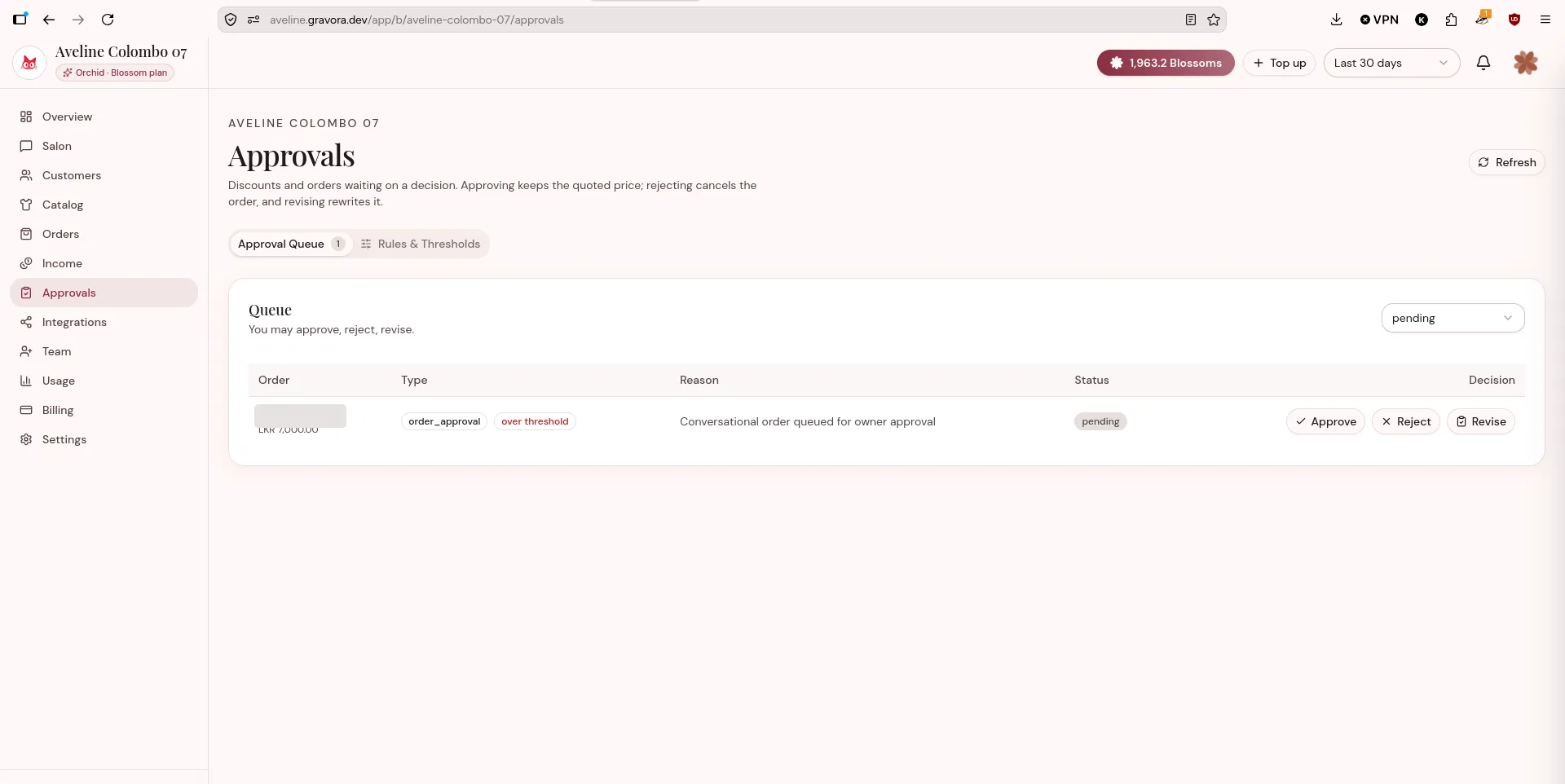Bookmark this page with star icon
The width and height of the screenshot is (1565, 784).
click(x=1214, y=20)
